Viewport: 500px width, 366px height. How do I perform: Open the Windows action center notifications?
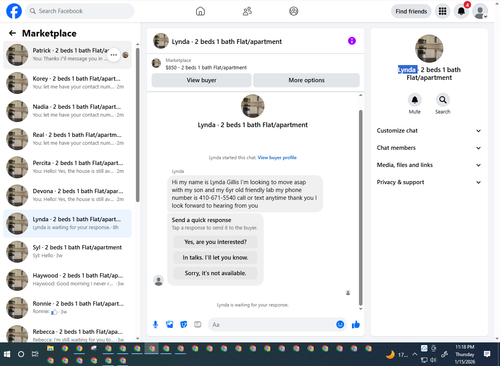click(487, 354)
